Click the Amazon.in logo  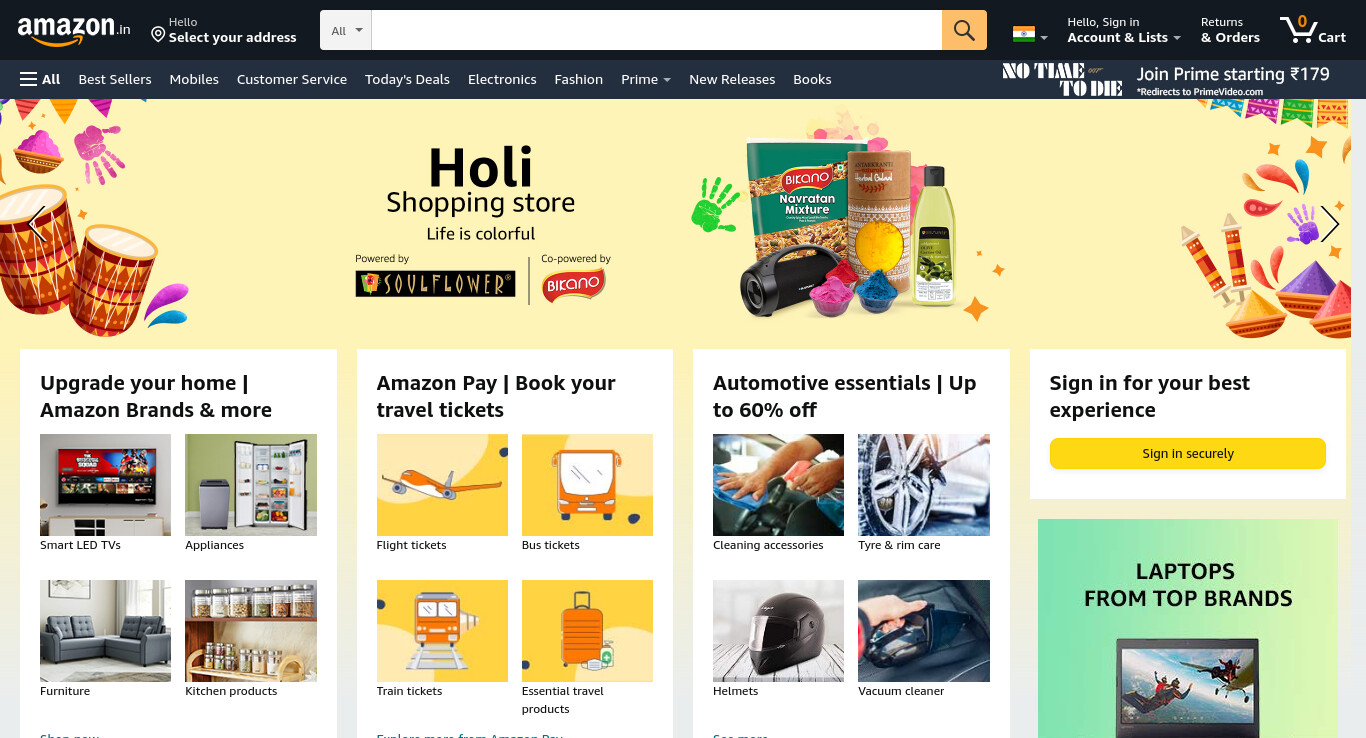click(74, 30)
